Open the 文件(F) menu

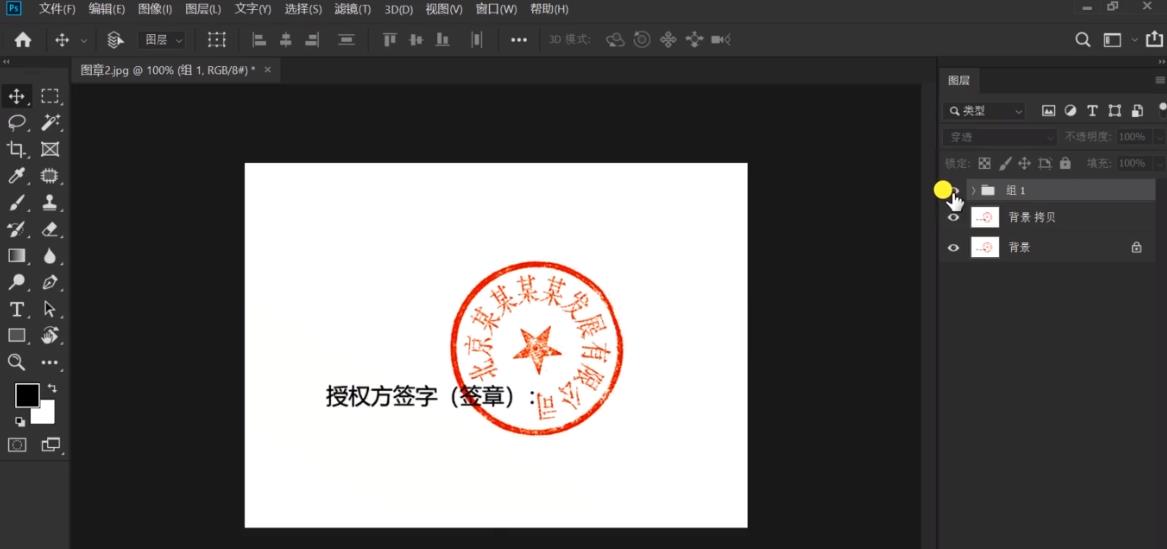pyautogui.click(x=57, y=9)
